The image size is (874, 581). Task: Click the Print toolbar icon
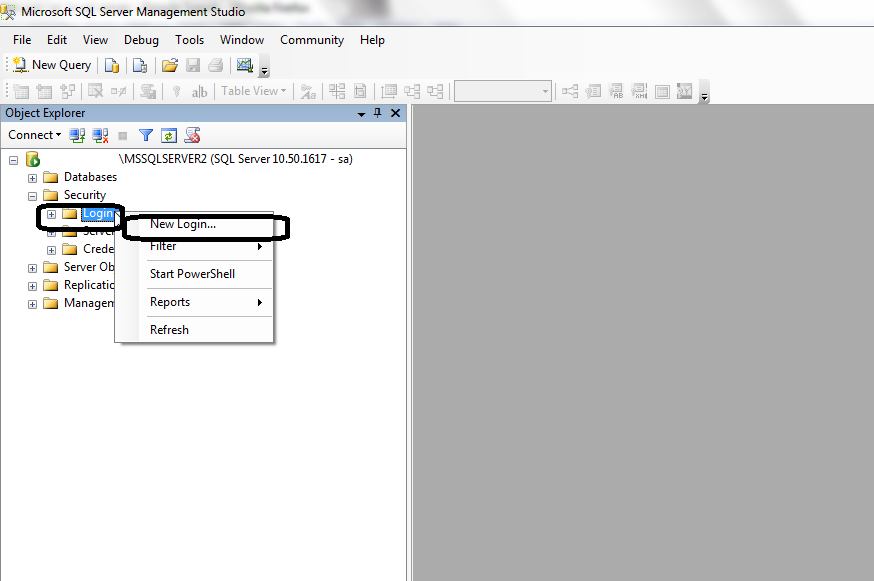pyautogui.click(x=215, y=64)
